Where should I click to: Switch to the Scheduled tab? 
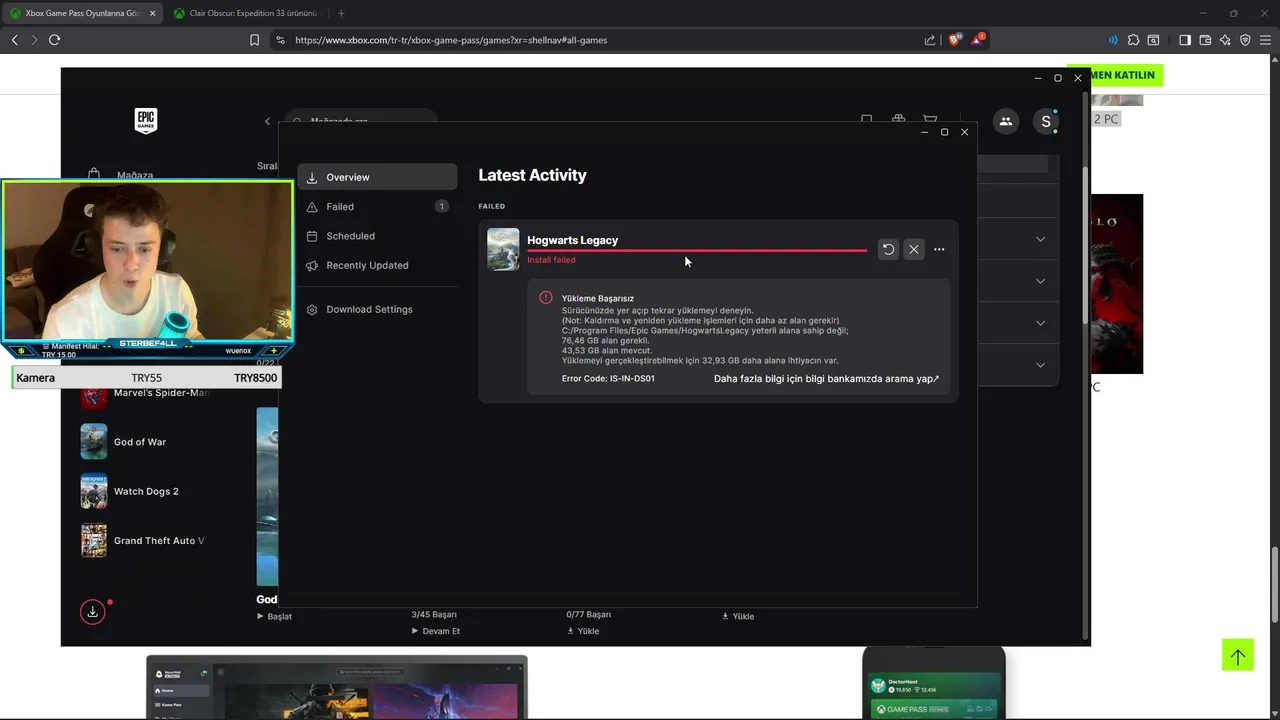[x=378, y=236]
